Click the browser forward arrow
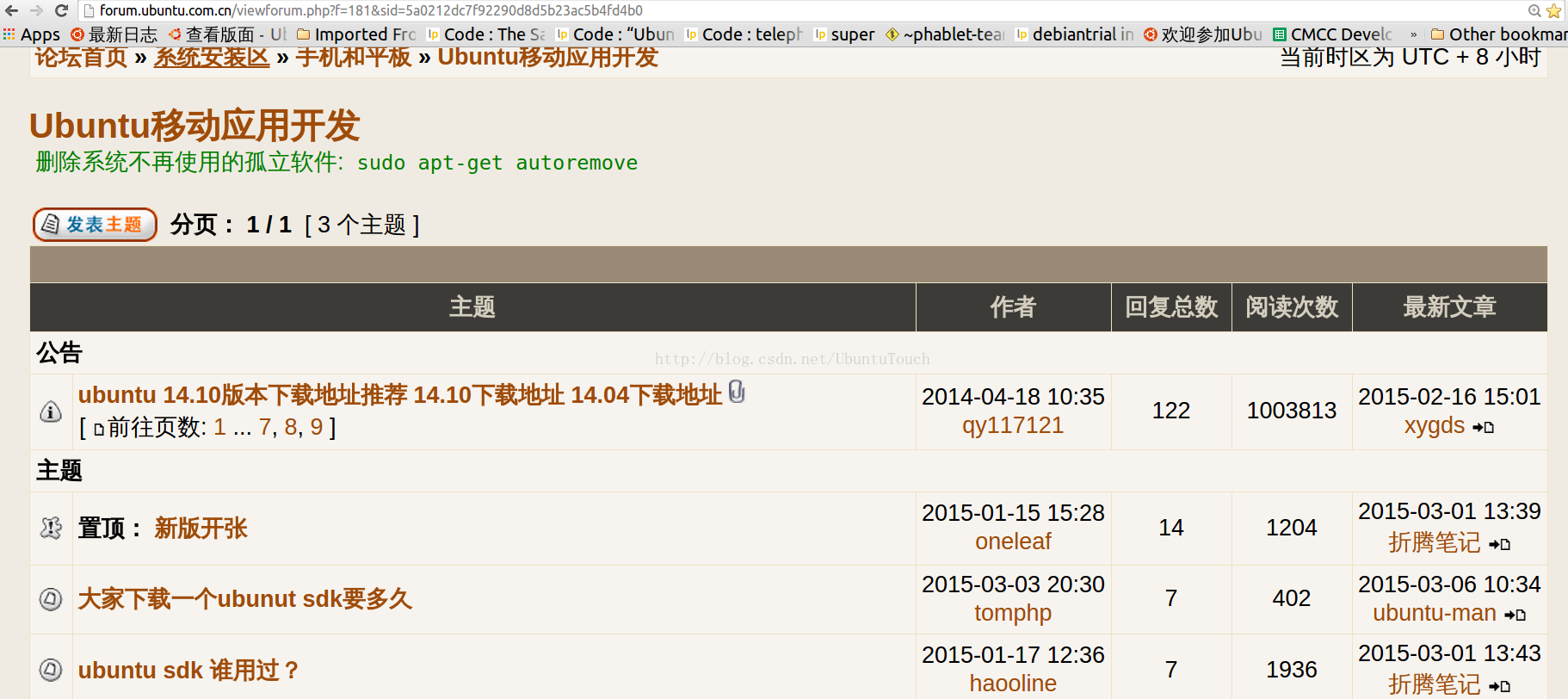The width and height of the screenshot is (1568, 699). [x=36, y=10]
